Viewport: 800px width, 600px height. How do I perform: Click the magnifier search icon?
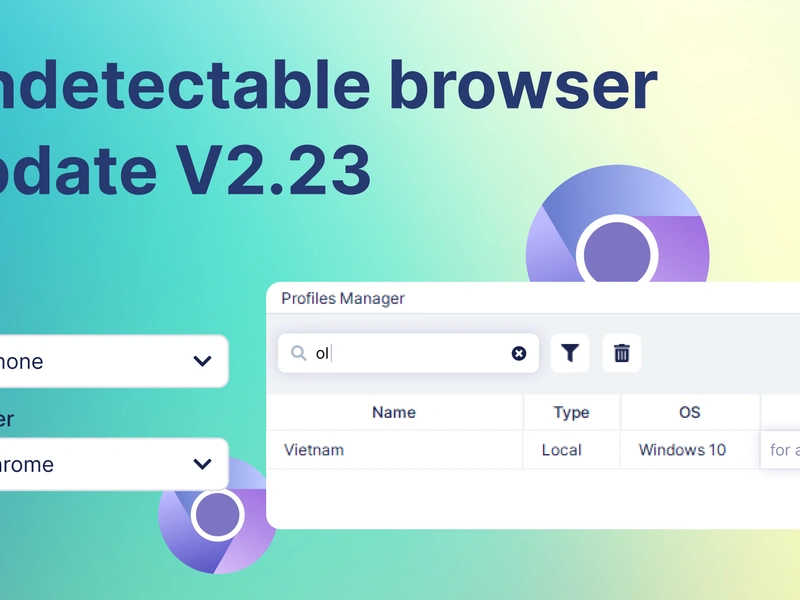(x=298, y=353)
